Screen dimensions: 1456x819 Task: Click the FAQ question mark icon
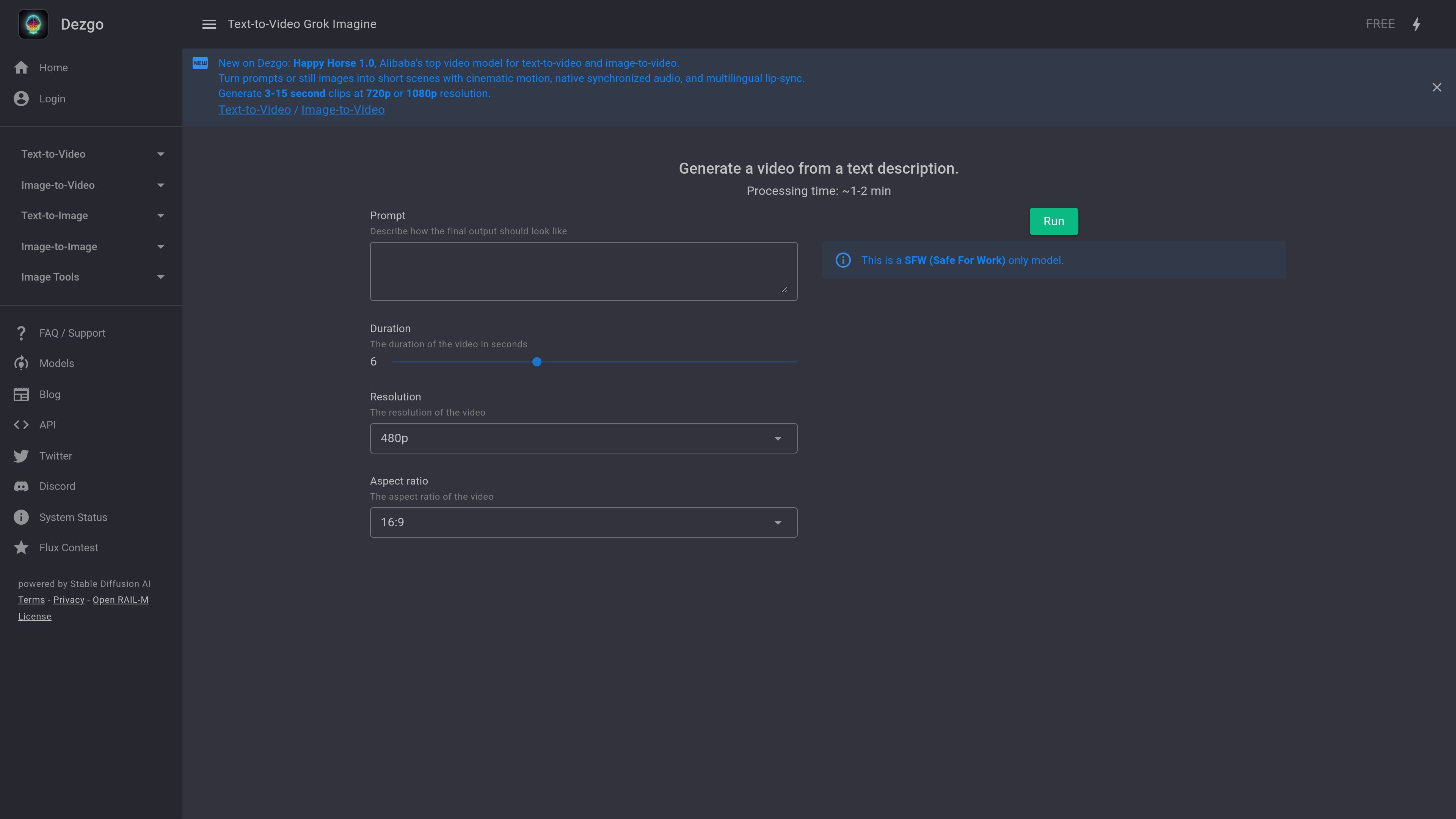(x=22, y=334)
